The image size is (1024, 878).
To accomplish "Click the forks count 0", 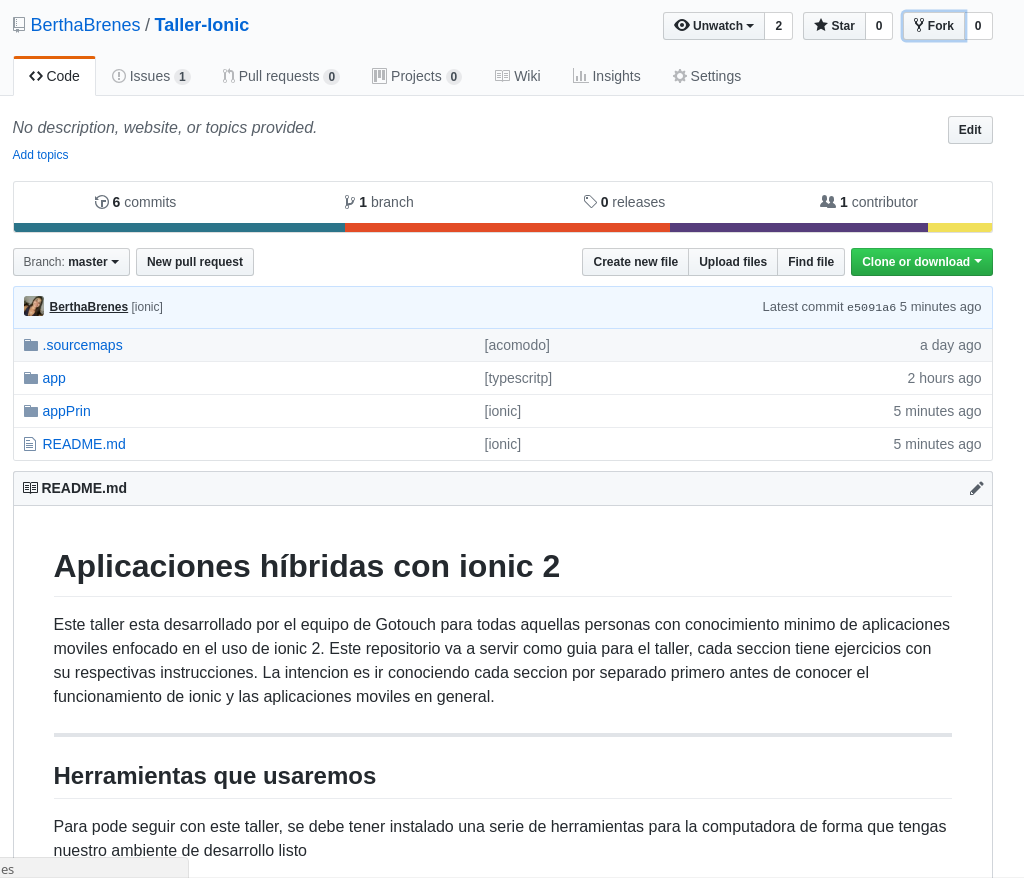I will (978, 25).
